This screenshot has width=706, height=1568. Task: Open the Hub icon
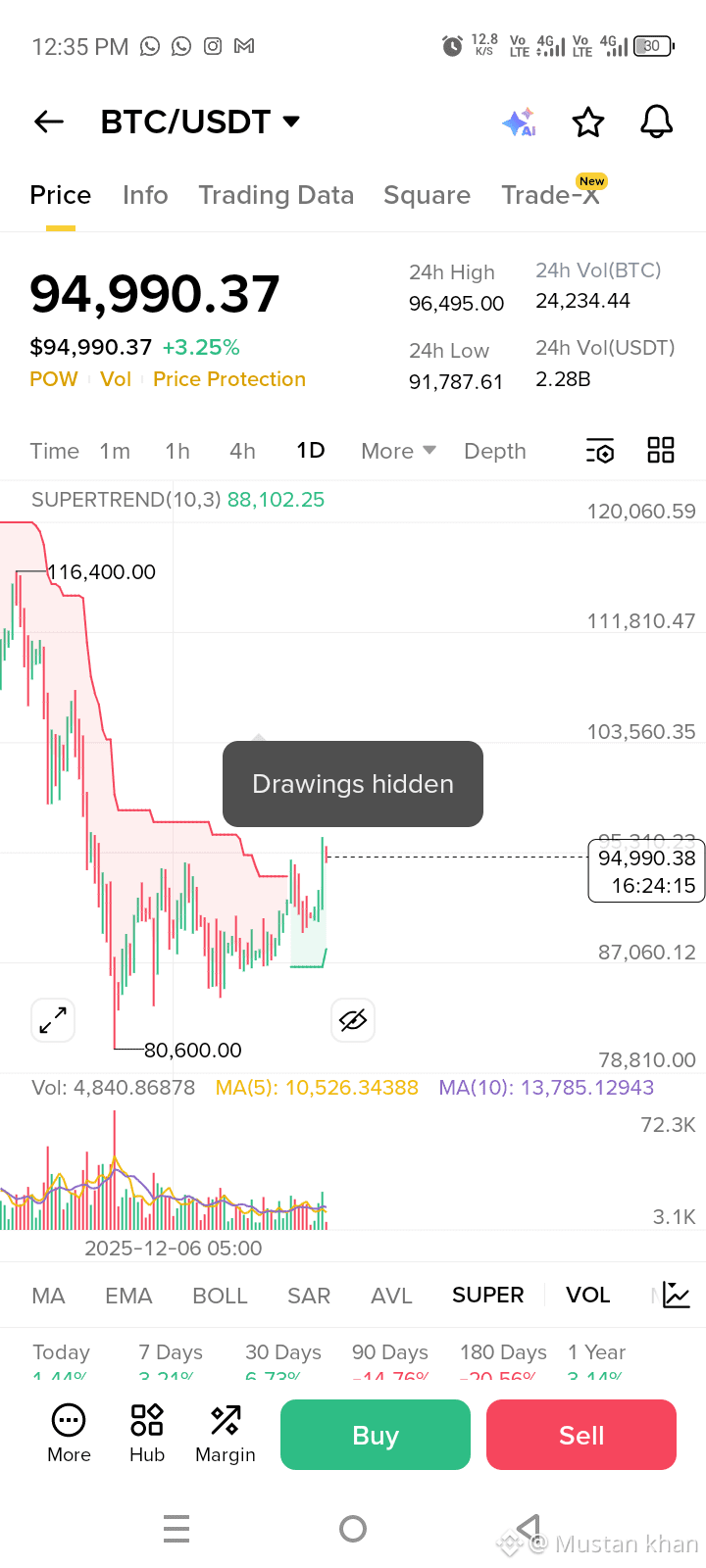click(x=147, y=1434)
